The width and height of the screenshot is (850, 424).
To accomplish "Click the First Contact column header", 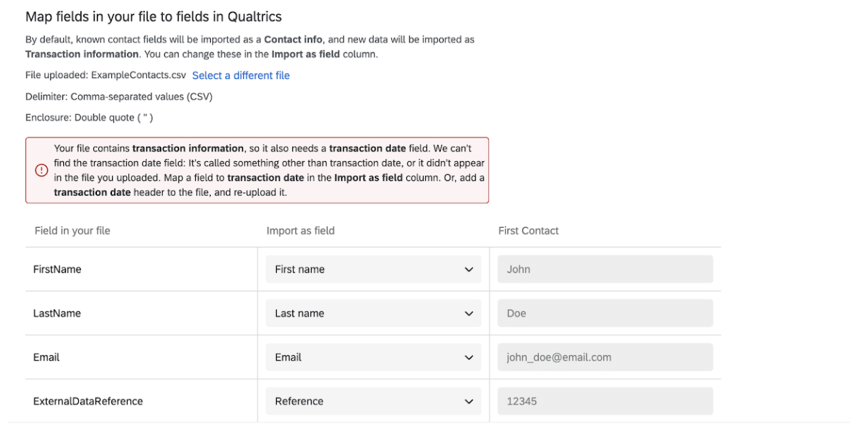I will click(528, 231).
